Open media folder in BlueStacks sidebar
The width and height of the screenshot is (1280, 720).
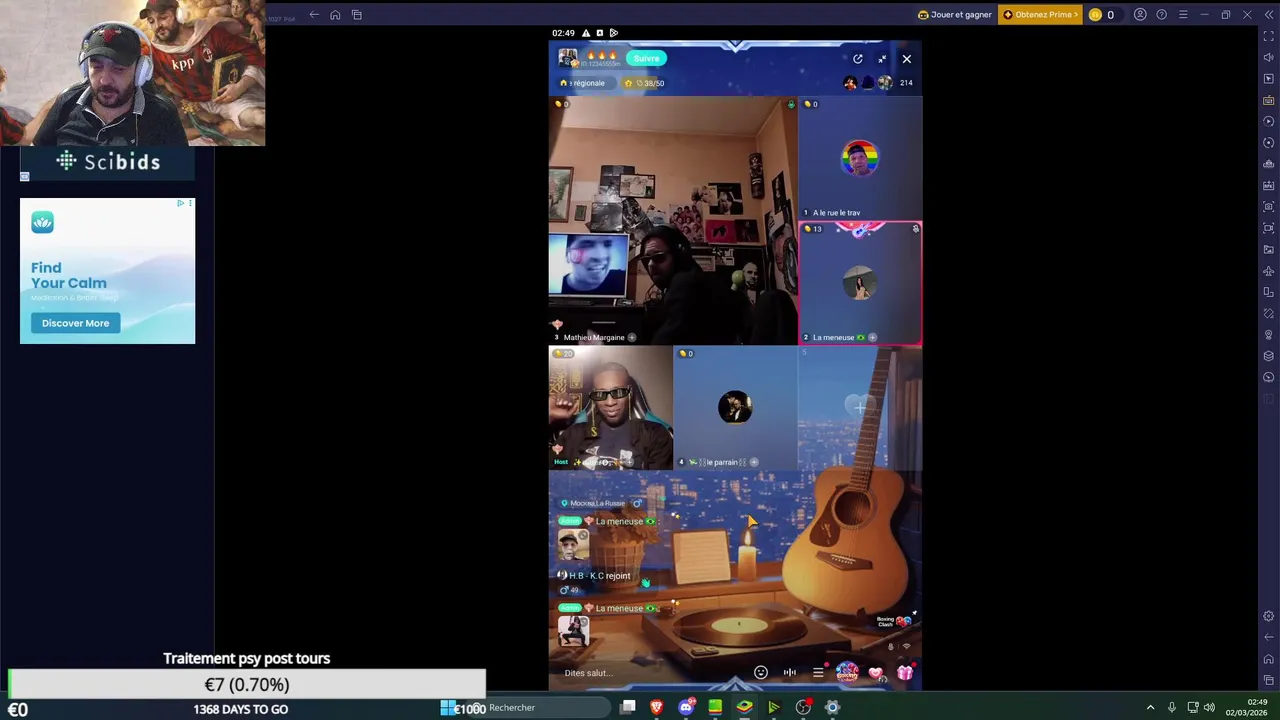click(1269, 250)
